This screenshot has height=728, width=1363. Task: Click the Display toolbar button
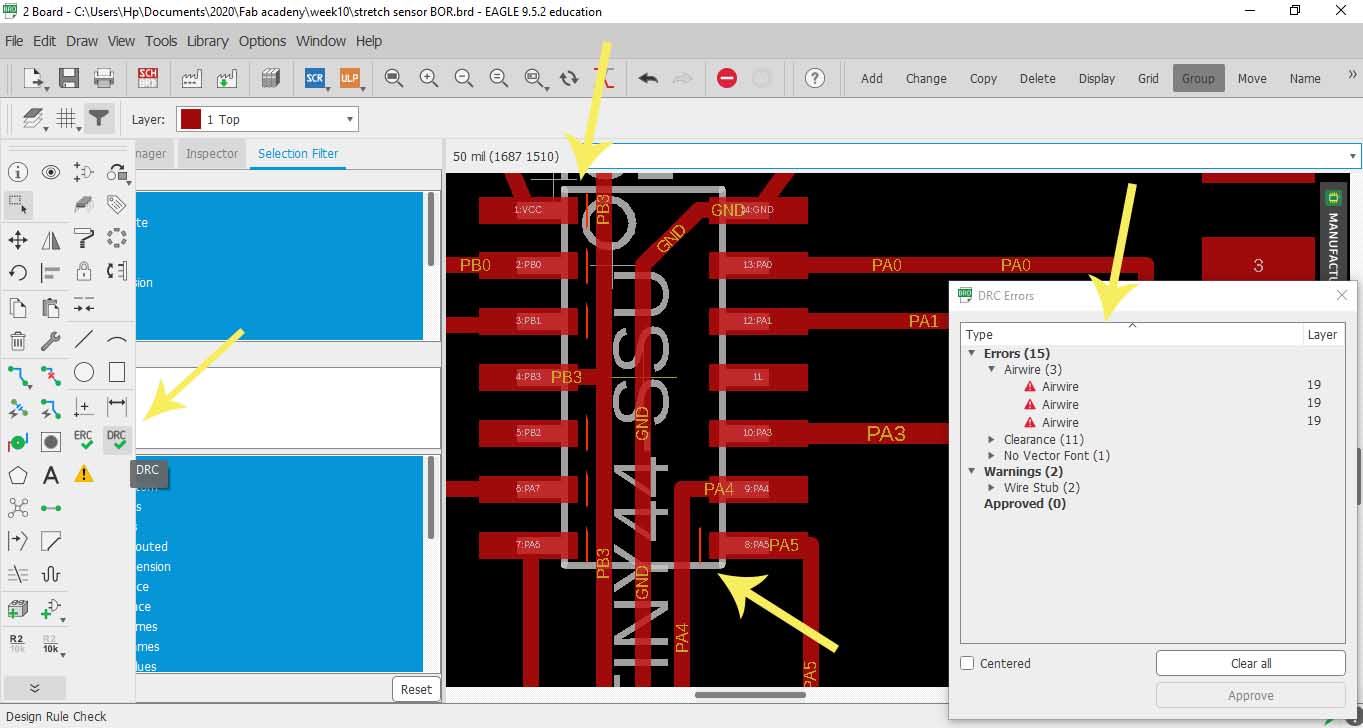coord(1097,78)
